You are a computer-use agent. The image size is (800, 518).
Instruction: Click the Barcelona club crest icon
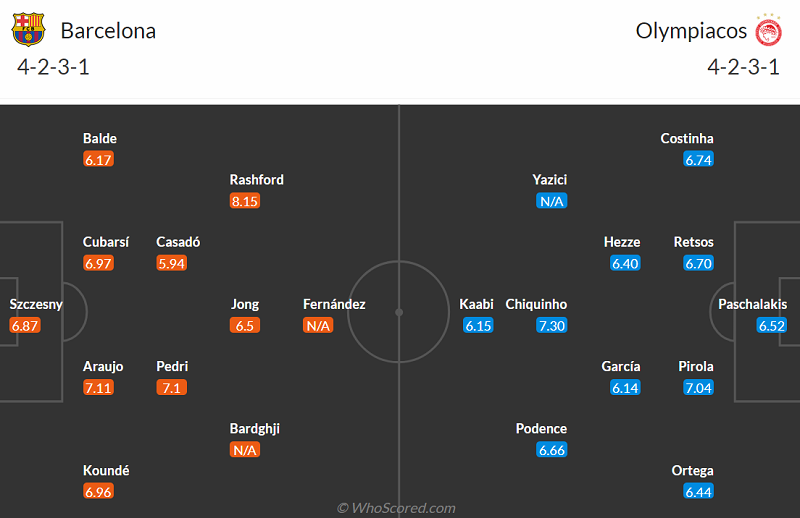28,30
